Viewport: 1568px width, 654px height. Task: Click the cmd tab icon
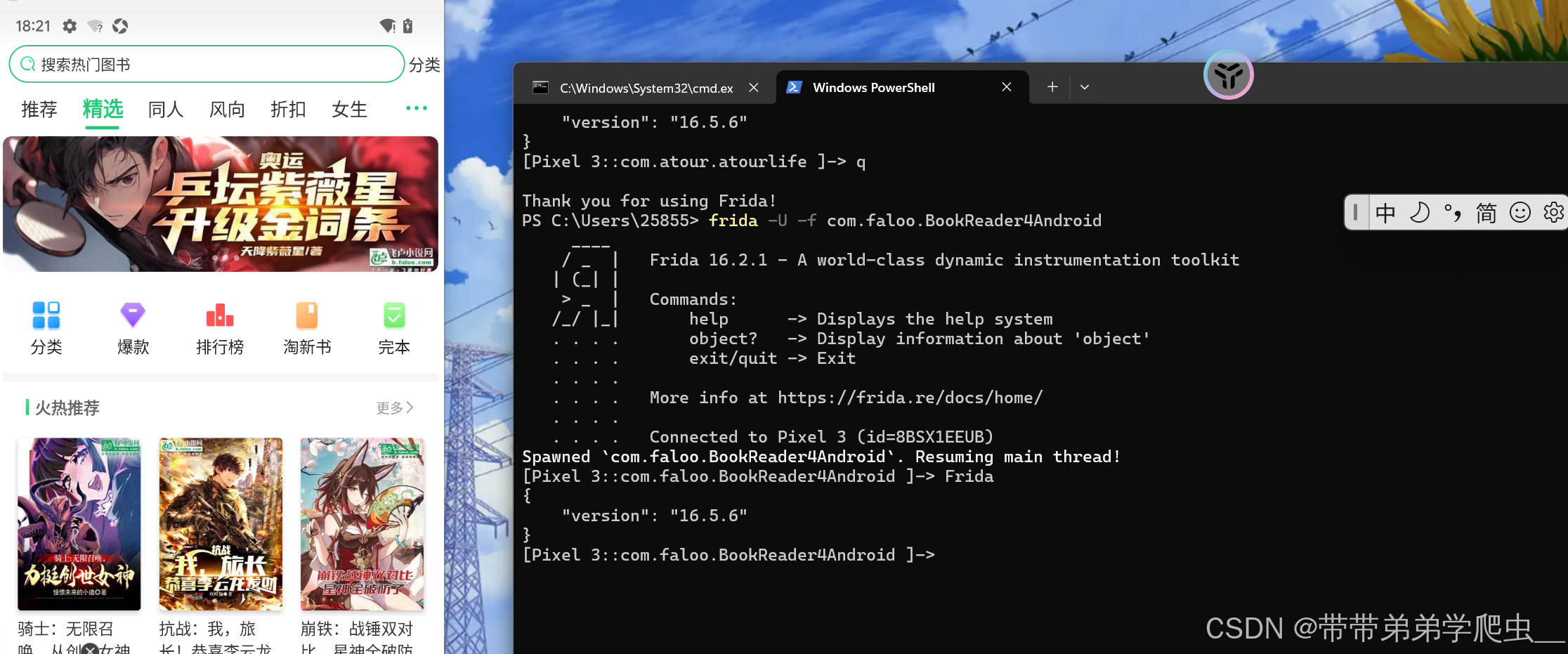click(x=540, y=88)
